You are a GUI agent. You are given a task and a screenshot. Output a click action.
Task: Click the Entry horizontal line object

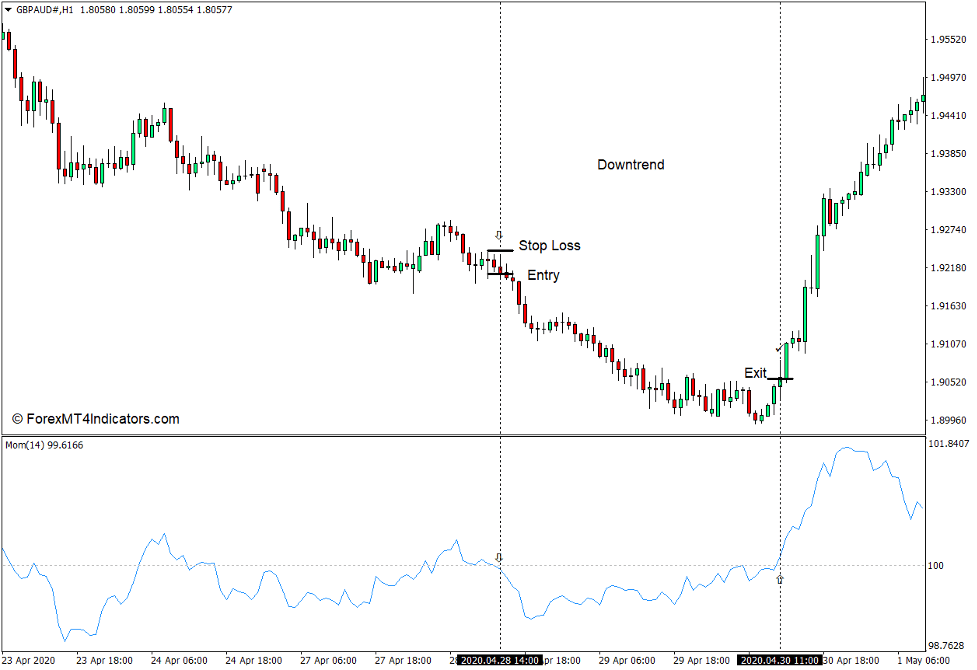(x=498, y=276)
